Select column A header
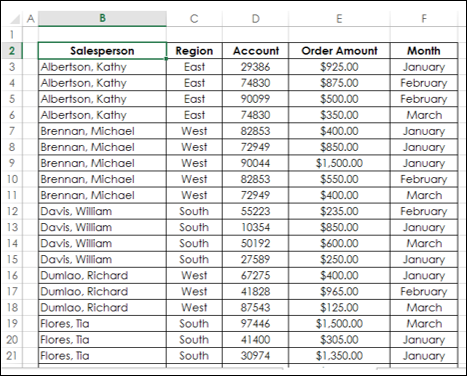Image resolution: width=467 pixels, height=376 pixels. [31, 18]
